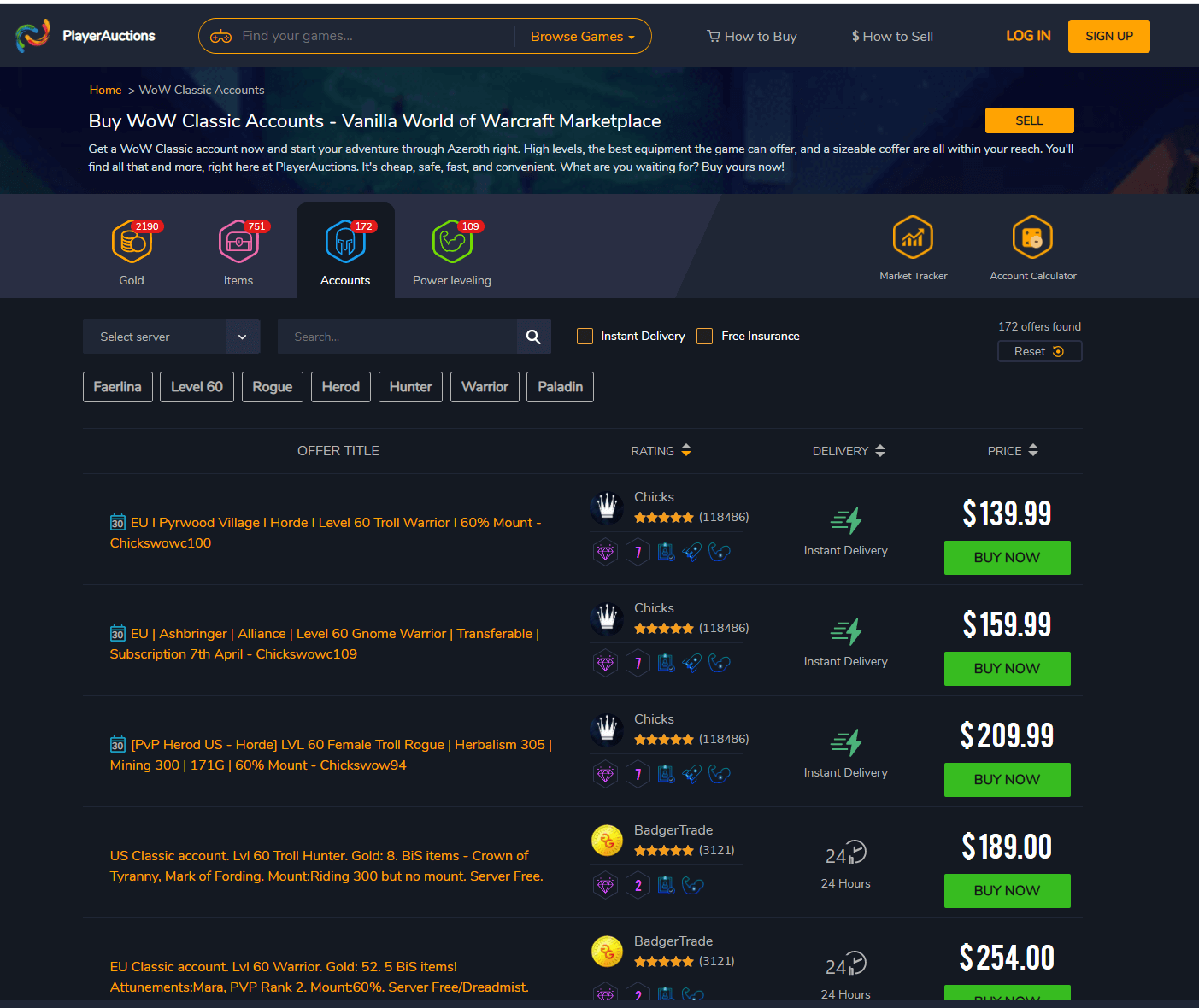
Task: Click the offers Search text field
Action: (x=397, y=337)
